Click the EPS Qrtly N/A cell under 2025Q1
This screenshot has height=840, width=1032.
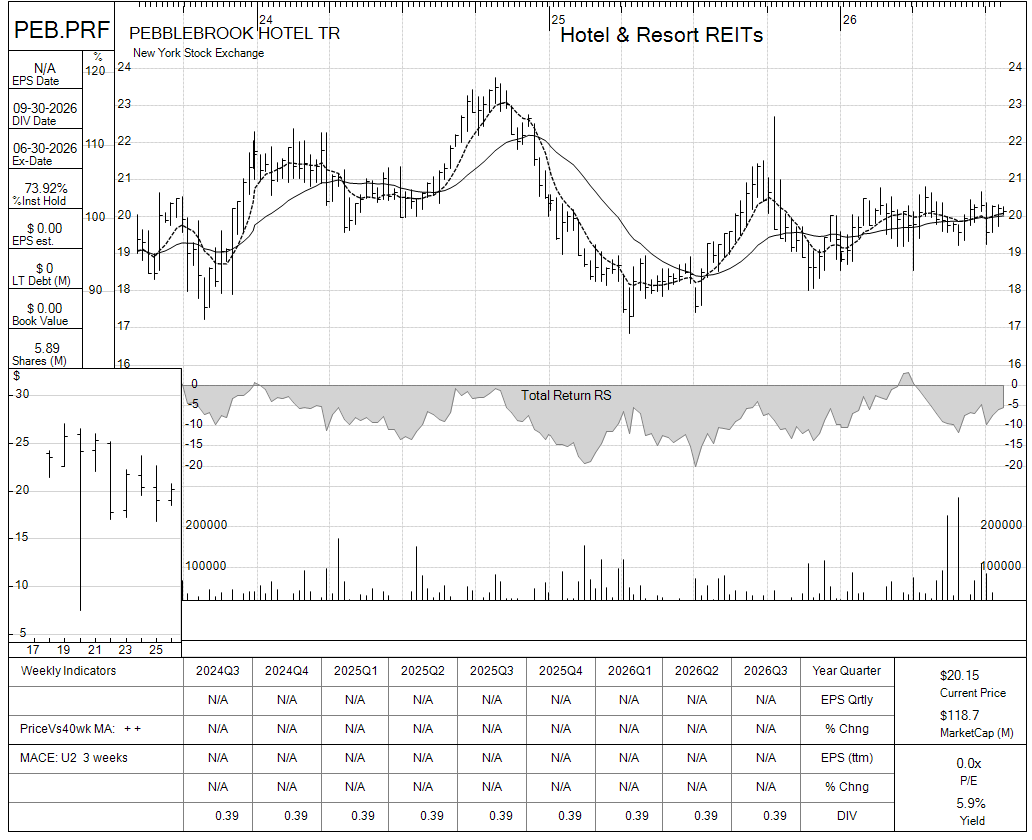point(355,700)
